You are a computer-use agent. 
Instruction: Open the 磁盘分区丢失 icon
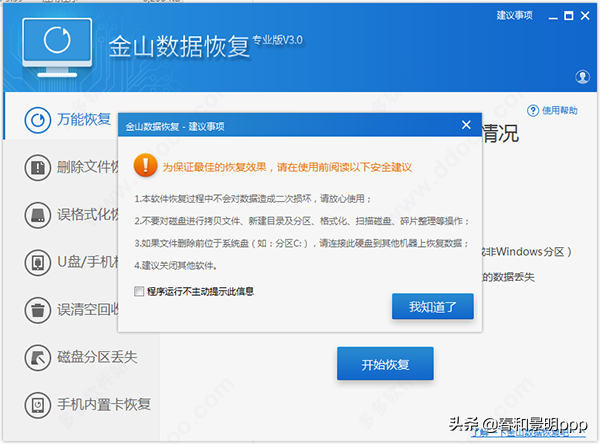(x=38, y=357)
